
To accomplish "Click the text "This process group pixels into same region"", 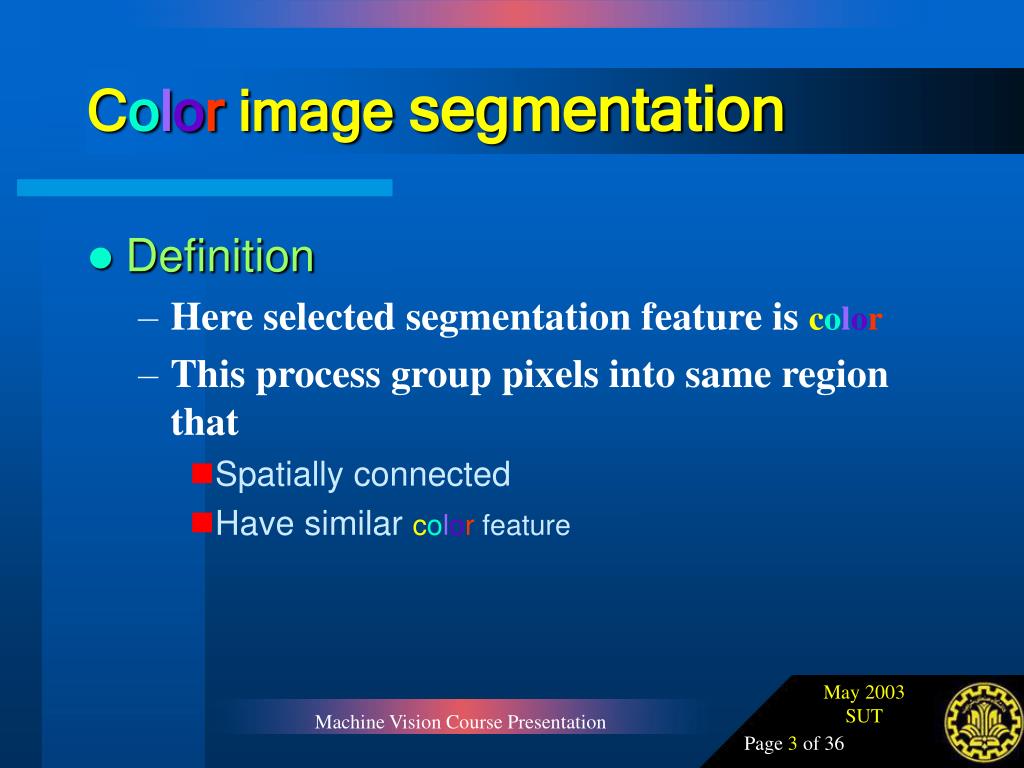I will coord(530,376).
